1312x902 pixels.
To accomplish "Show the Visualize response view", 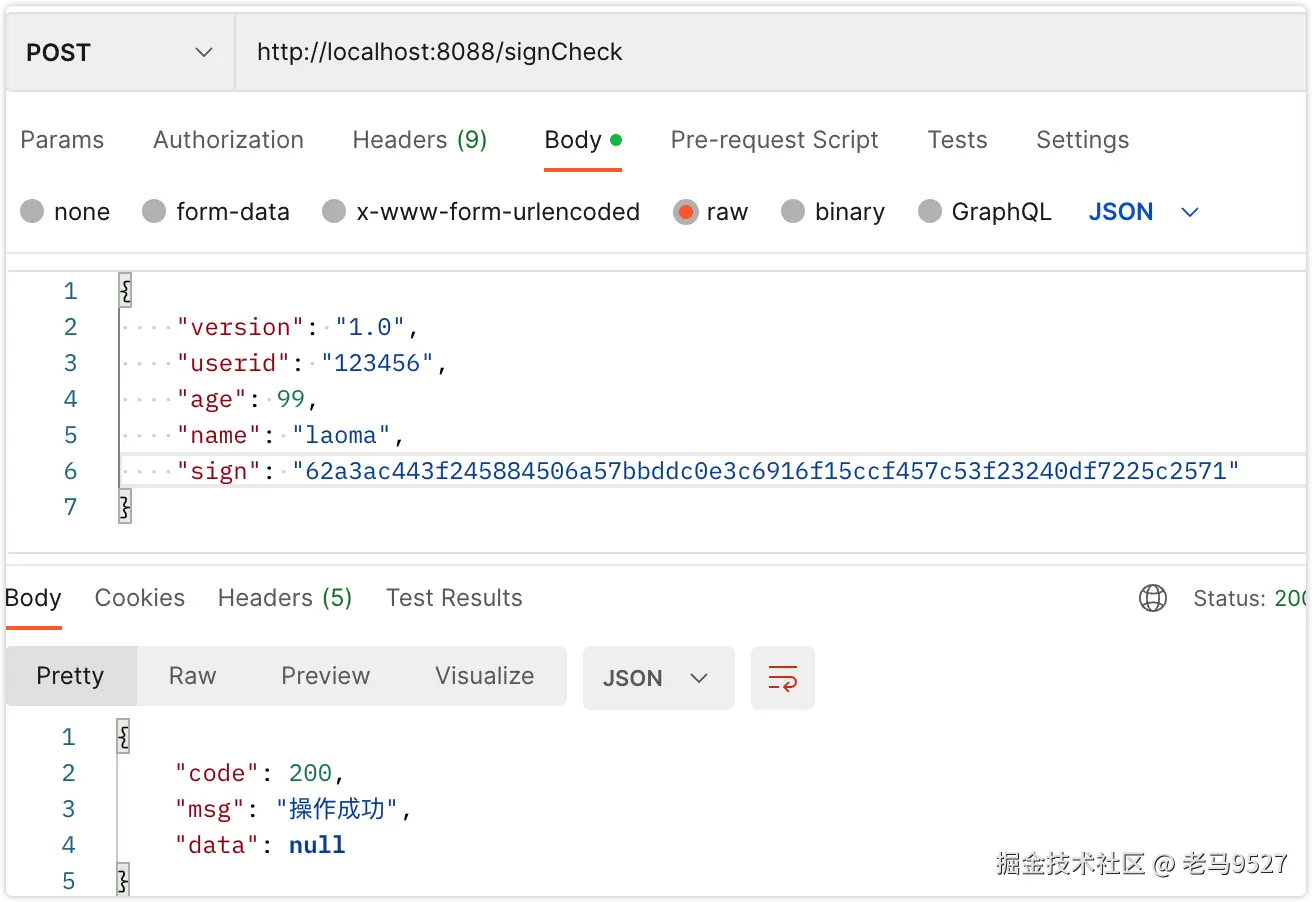I will [x=484, y=676].
